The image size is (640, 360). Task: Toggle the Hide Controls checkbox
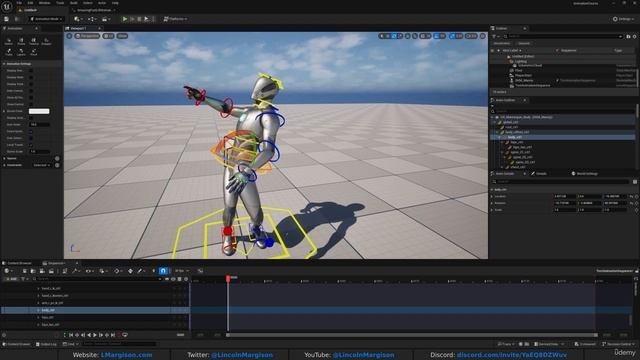31,91
